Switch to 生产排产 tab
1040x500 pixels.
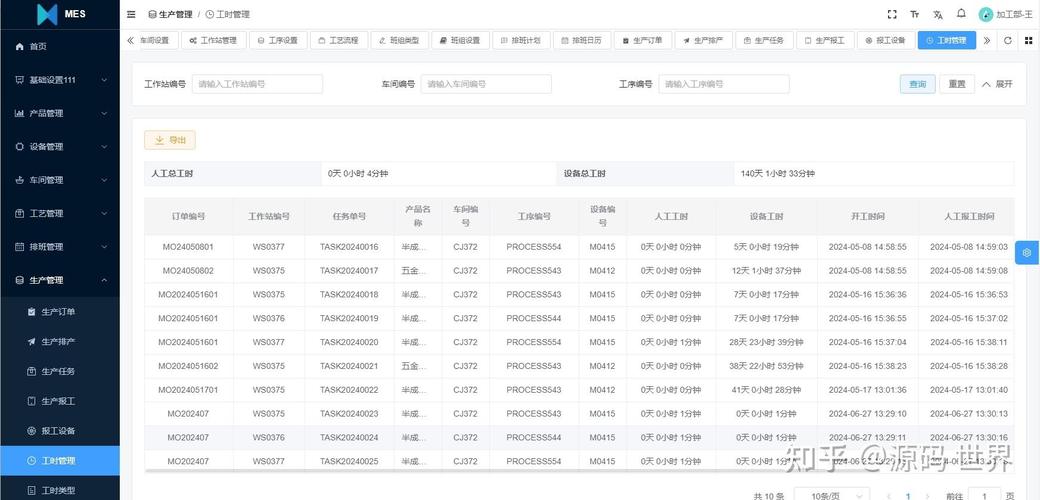(x=704, y=40)
